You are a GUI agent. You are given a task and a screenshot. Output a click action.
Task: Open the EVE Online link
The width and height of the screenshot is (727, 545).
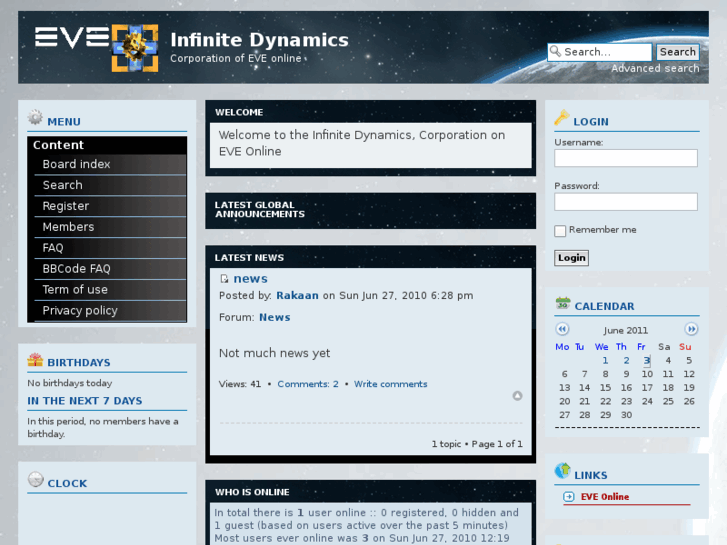coord(605,497)
